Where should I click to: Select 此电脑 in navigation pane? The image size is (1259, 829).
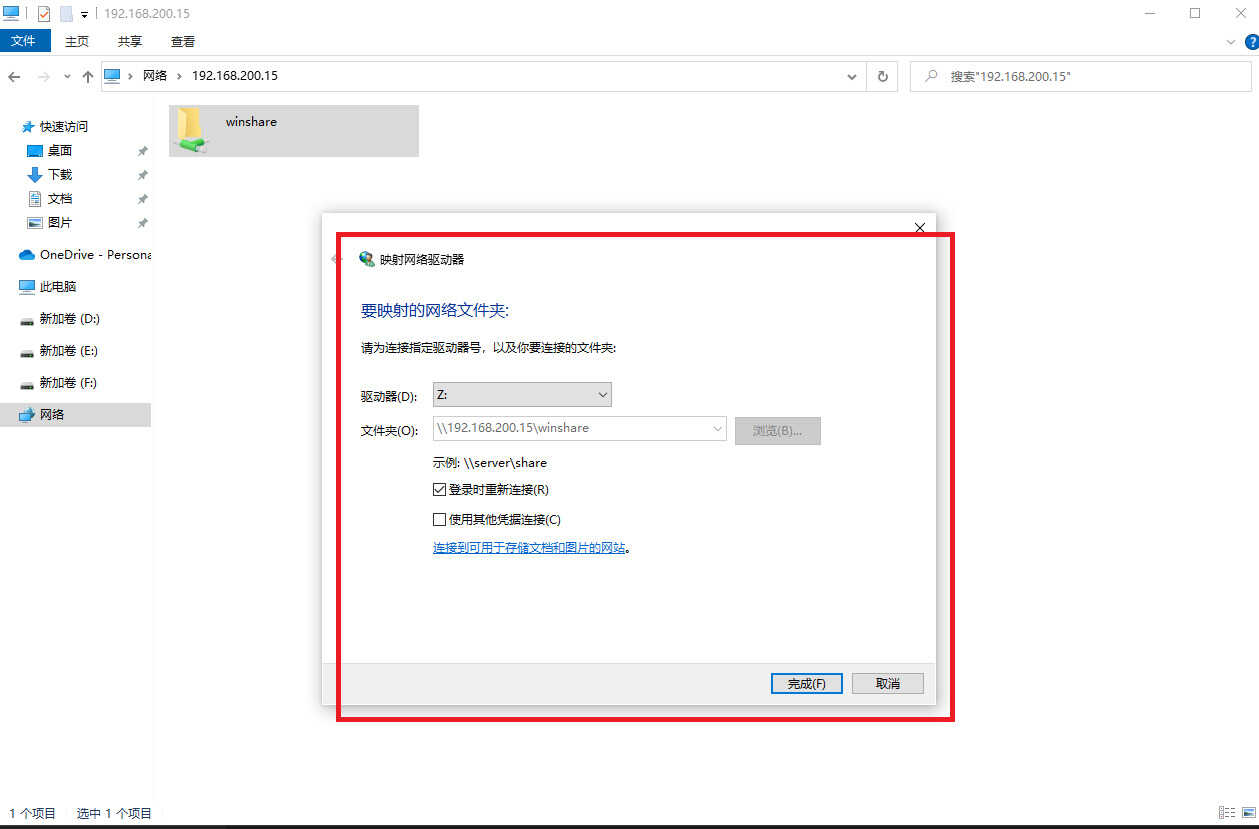[57, 286]
